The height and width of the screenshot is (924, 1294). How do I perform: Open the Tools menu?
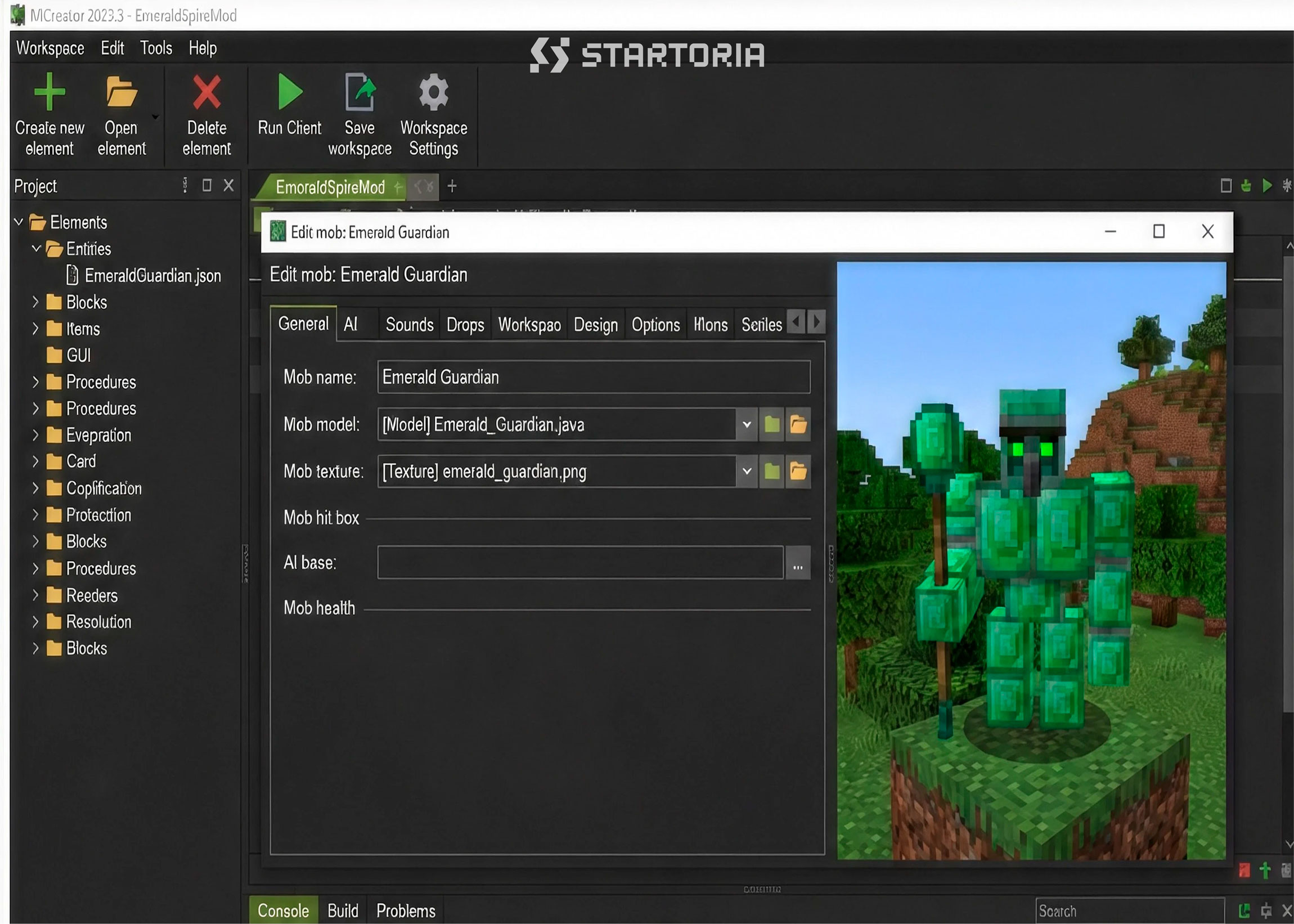[156, 48]
